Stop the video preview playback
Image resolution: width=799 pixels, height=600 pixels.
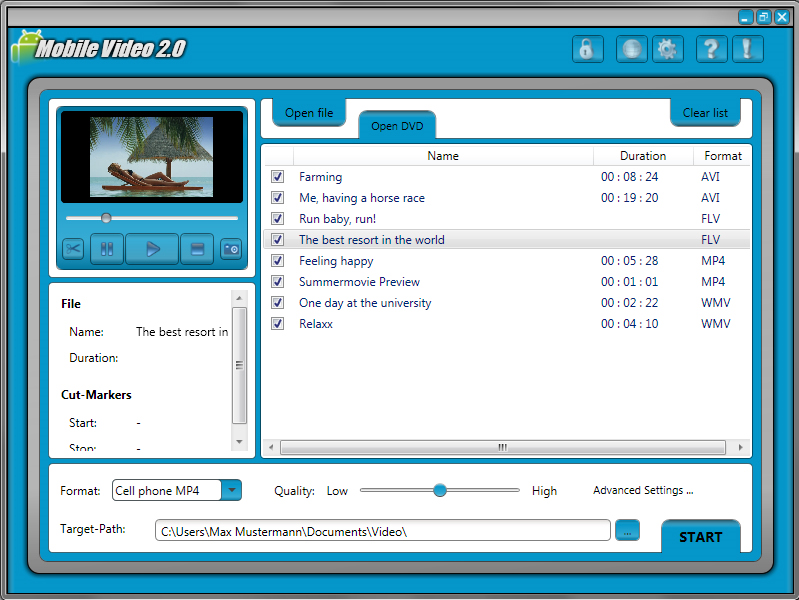pos(197,249)
